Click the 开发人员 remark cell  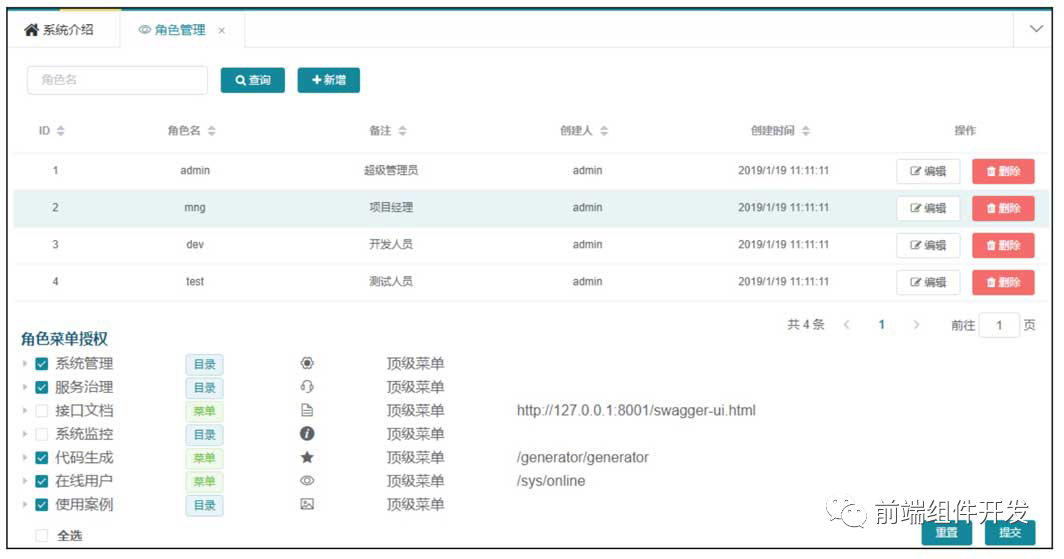pyautogui.click(x=391, y=244)
